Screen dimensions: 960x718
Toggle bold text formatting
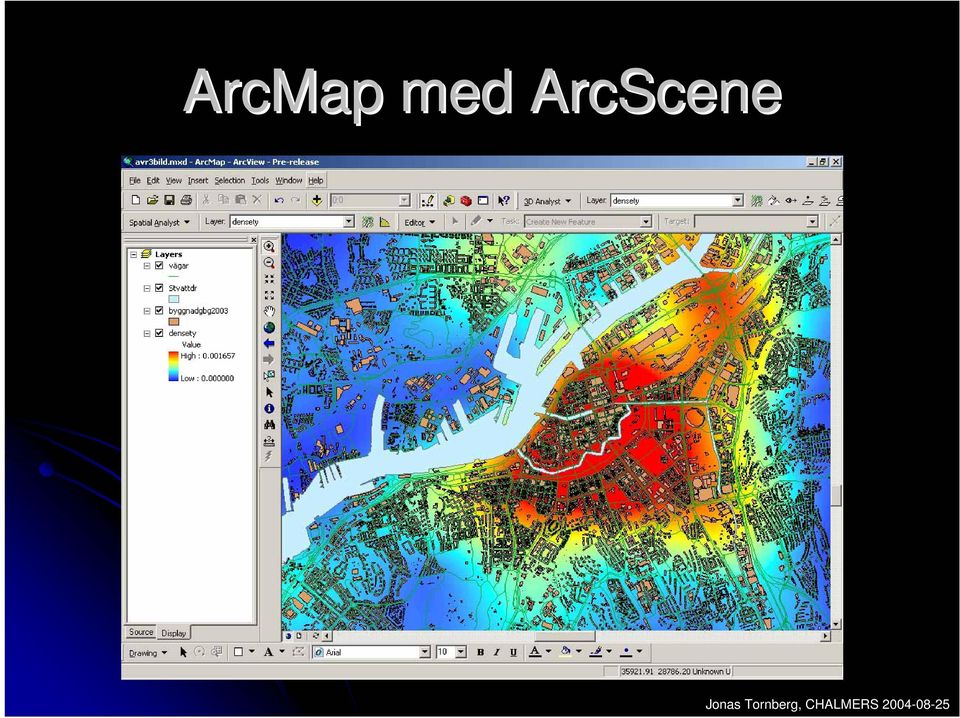[480, 653]
